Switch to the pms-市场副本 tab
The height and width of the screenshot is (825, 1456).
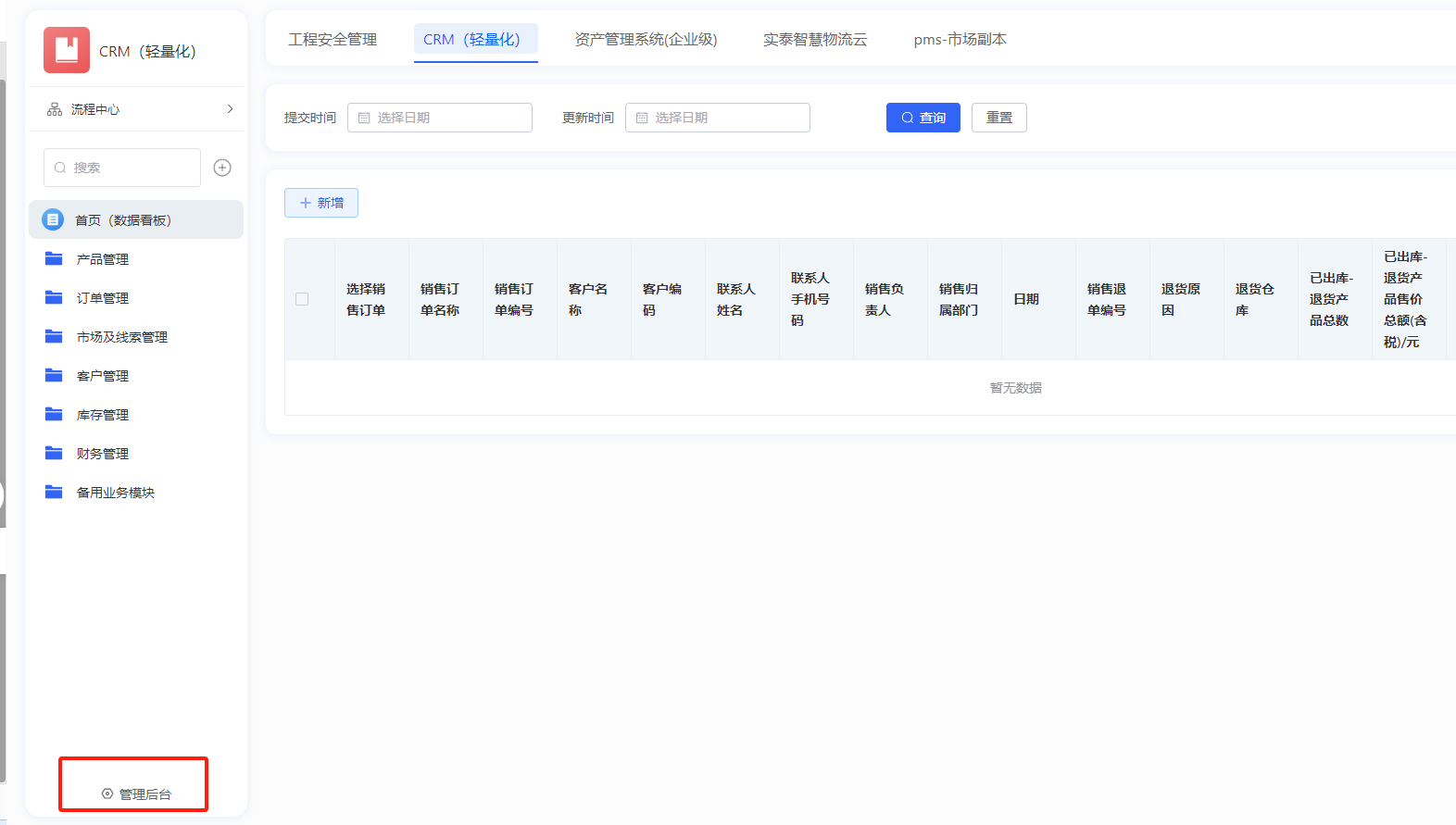tap(960, 40)
